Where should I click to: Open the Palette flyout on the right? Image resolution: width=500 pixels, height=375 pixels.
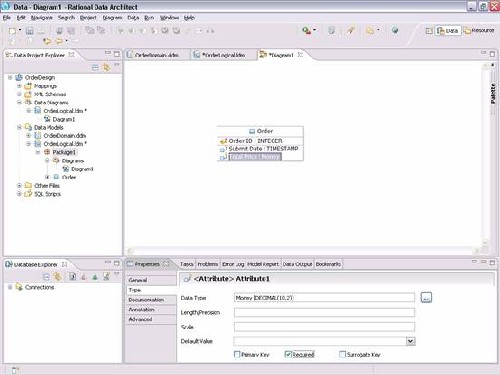(x=493, y=94)
